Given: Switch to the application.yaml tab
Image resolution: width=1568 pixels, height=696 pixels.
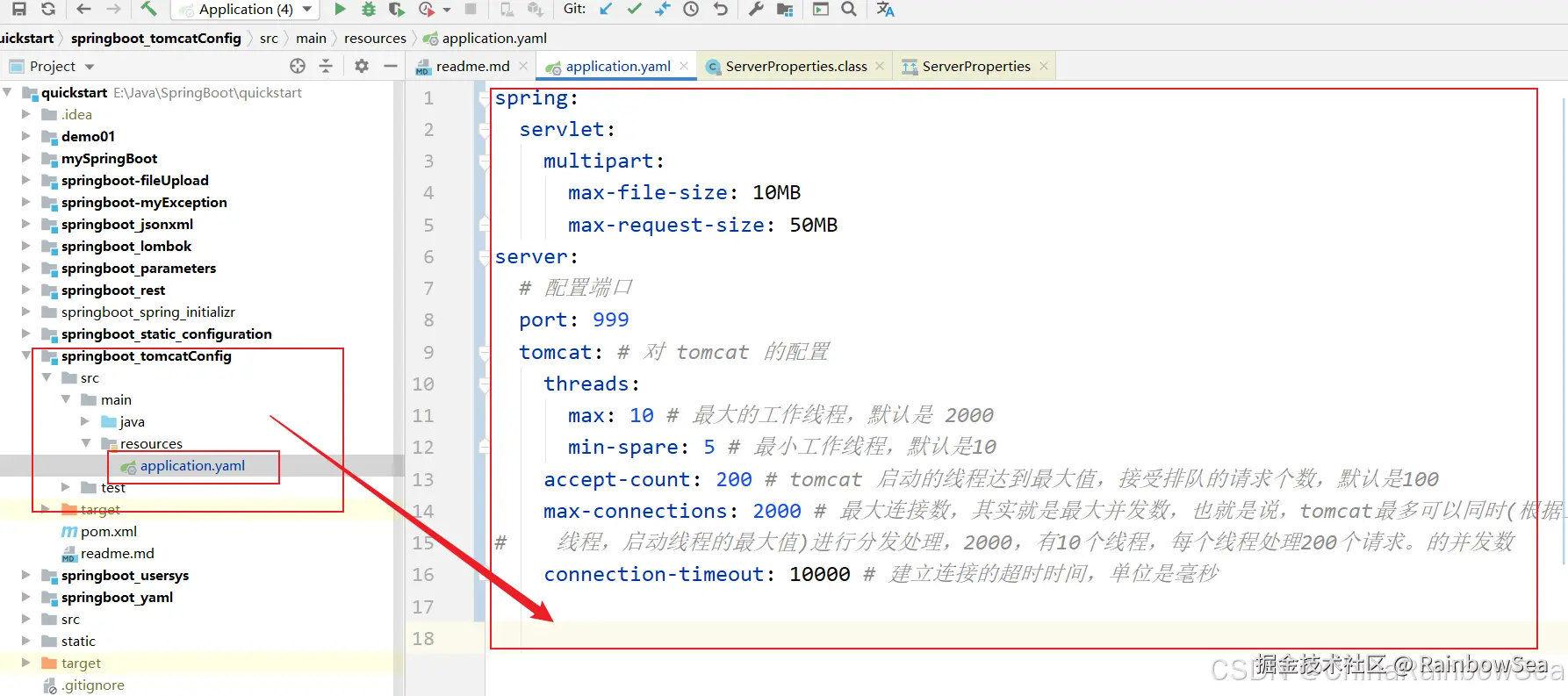Looking at the screenshot, I should 618,66.
